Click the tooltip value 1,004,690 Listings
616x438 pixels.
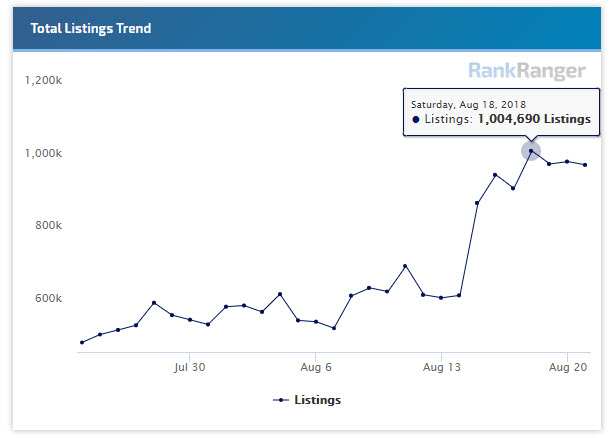(533, 119)
